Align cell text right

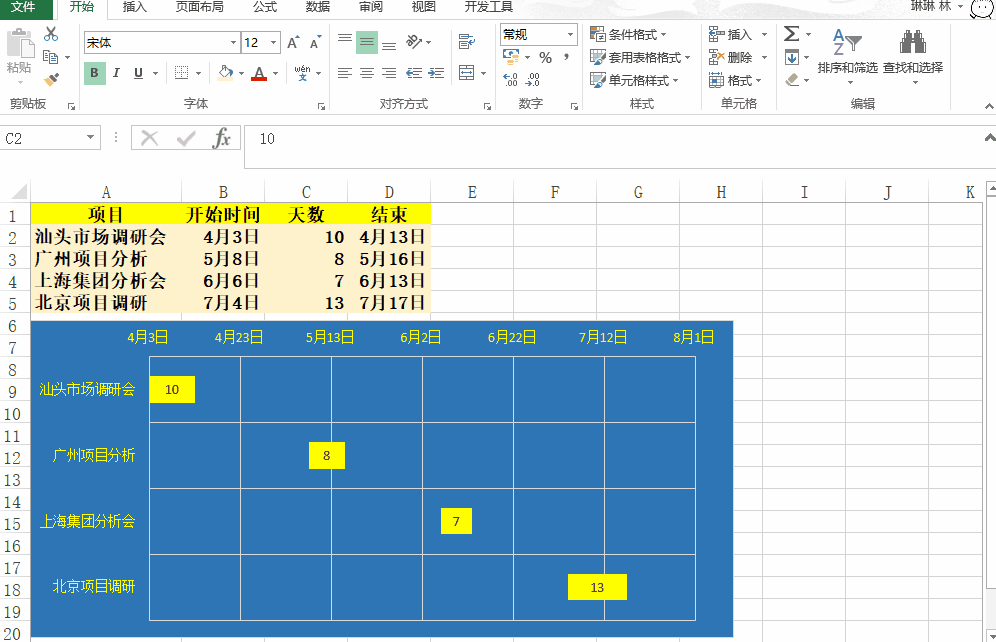tap(389, 73)
